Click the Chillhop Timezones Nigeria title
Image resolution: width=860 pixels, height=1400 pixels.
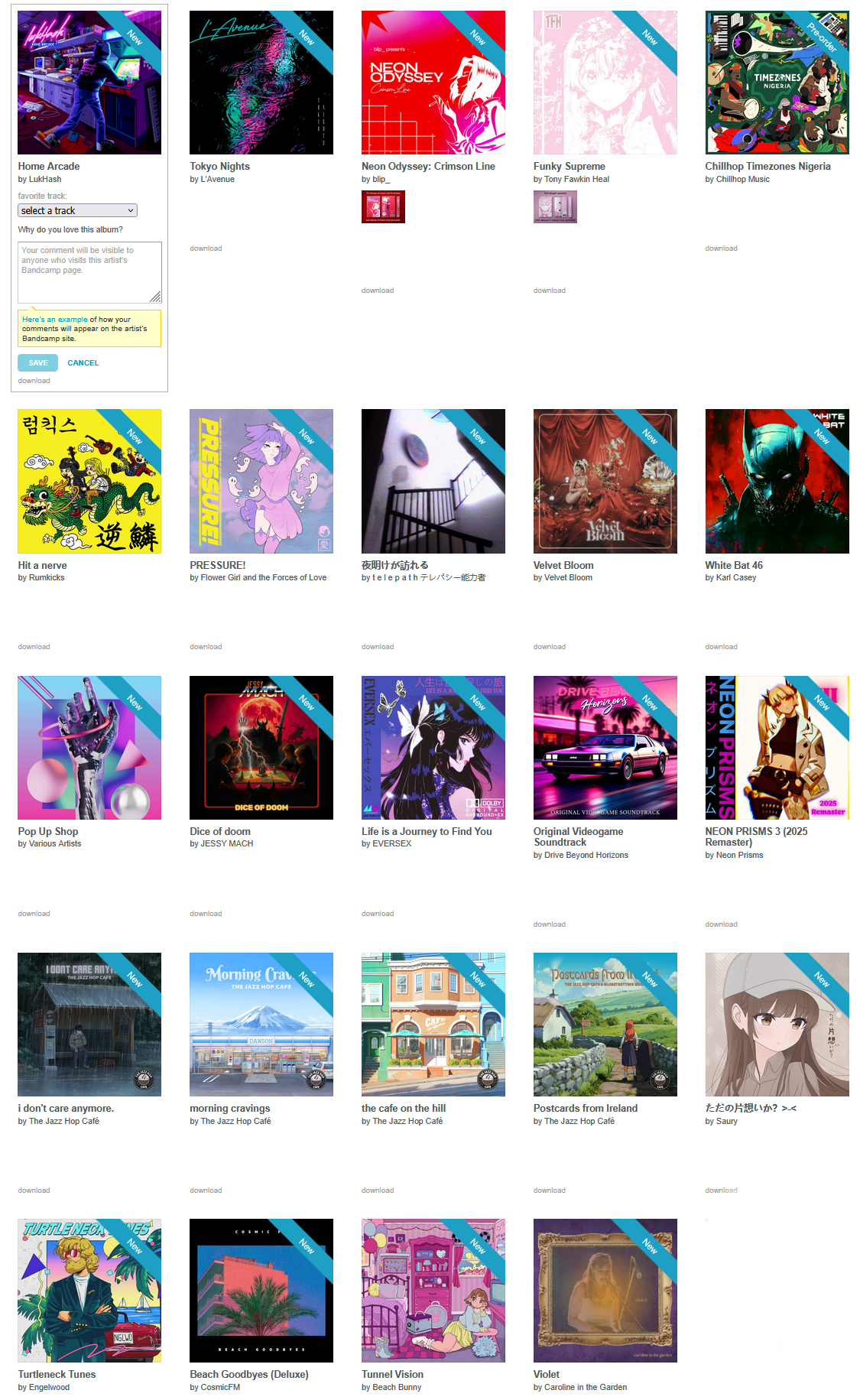coord(768,166)
